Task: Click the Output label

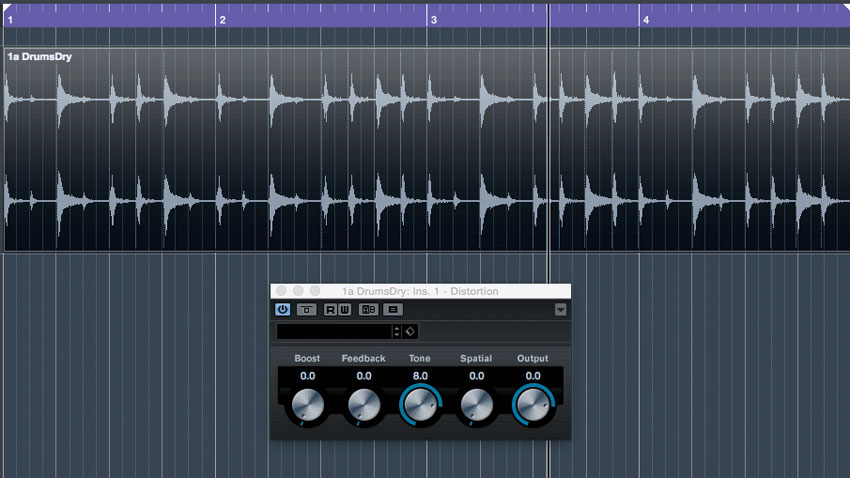Action: [532, 358]
